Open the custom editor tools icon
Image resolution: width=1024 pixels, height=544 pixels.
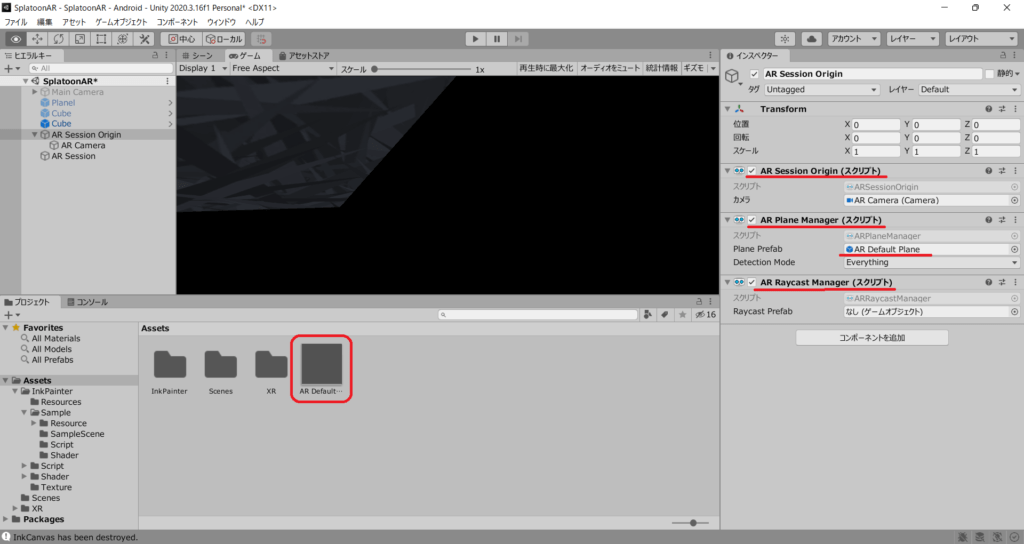(144, 39)
